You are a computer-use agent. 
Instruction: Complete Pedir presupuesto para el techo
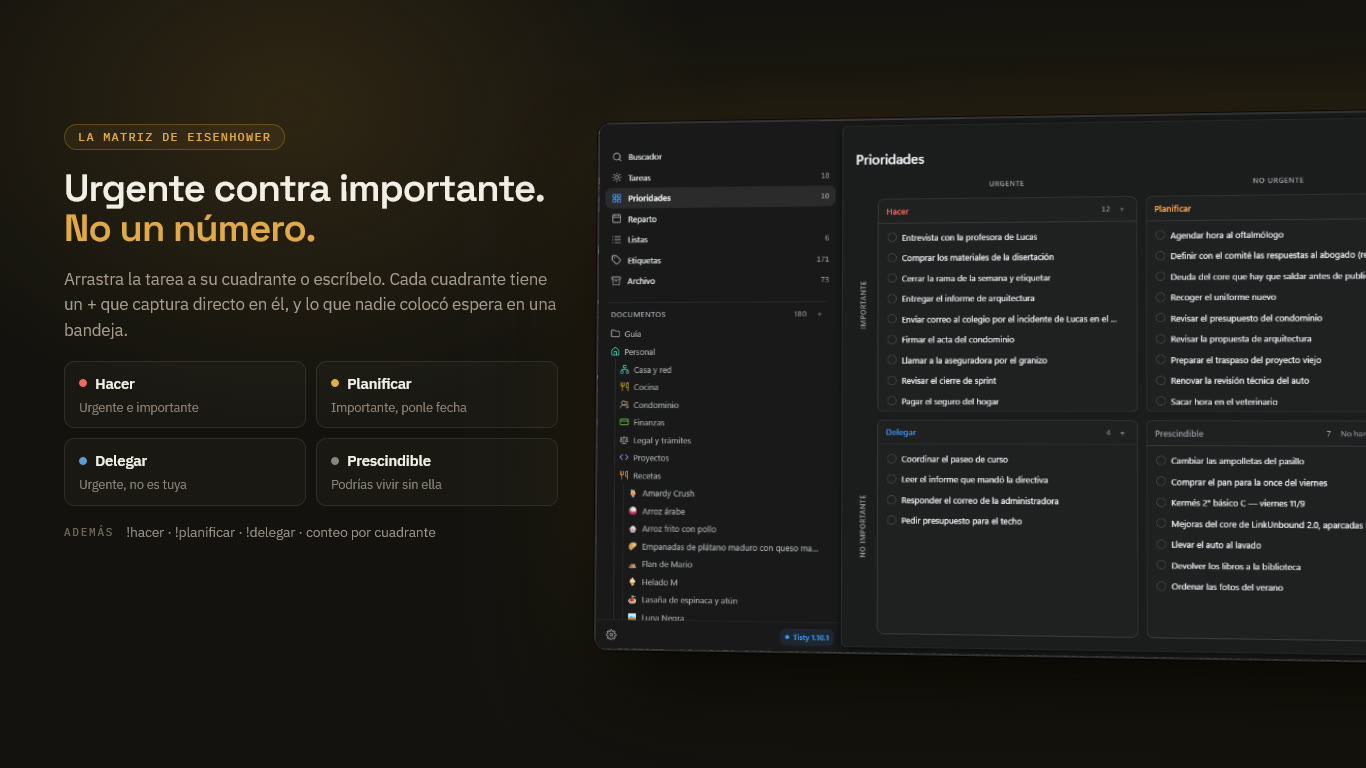[892, 520]
